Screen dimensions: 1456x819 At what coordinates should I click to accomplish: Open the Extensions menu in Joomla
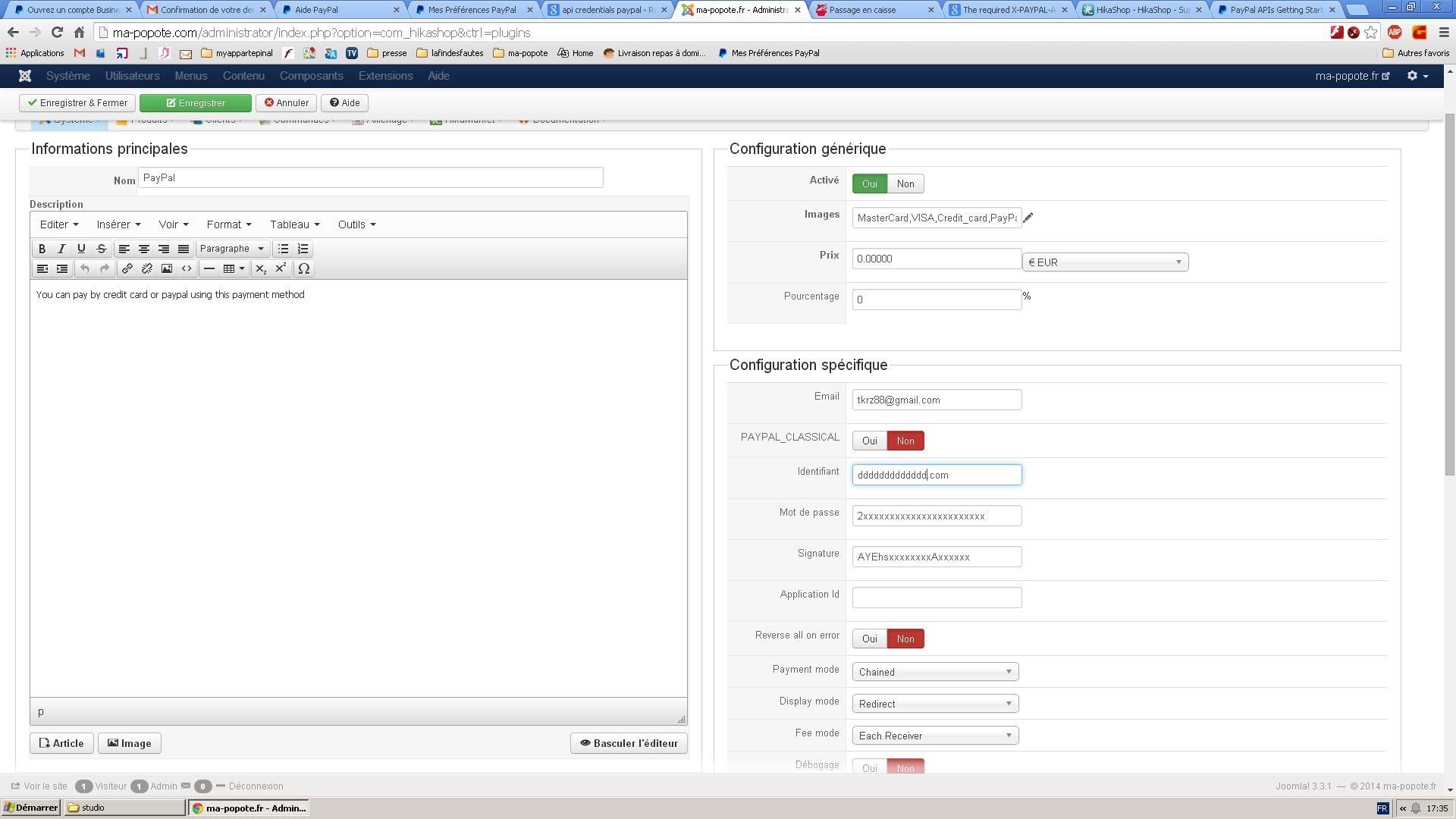tap(385, 76)
